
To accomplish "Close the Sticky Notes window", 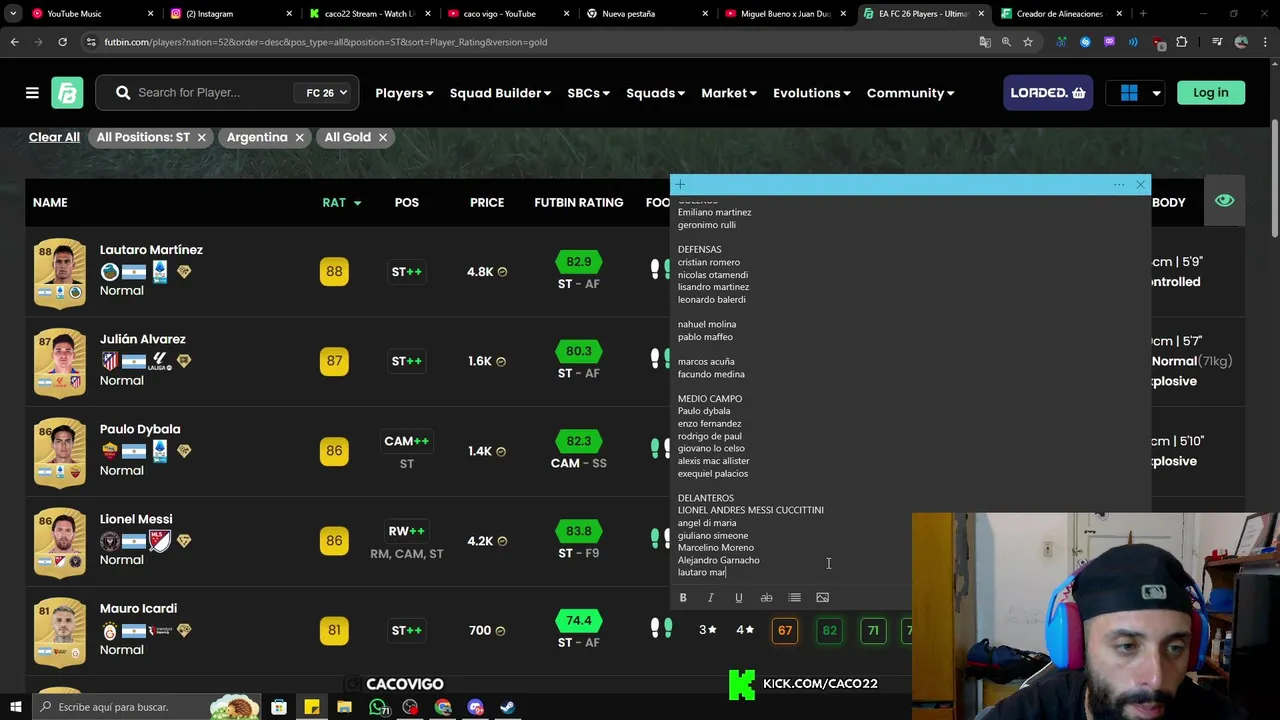I will coord(1140,185).
